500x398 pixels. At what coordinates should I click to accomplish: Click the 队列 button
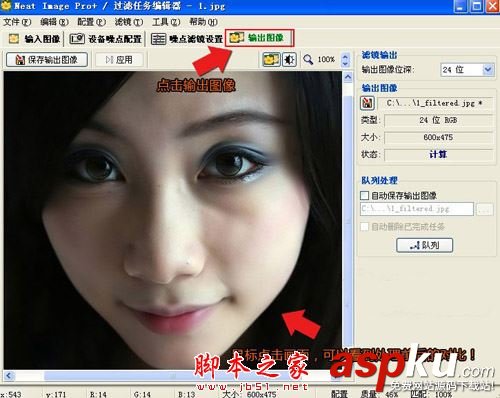pyautogui.click(x=425, y=245)
